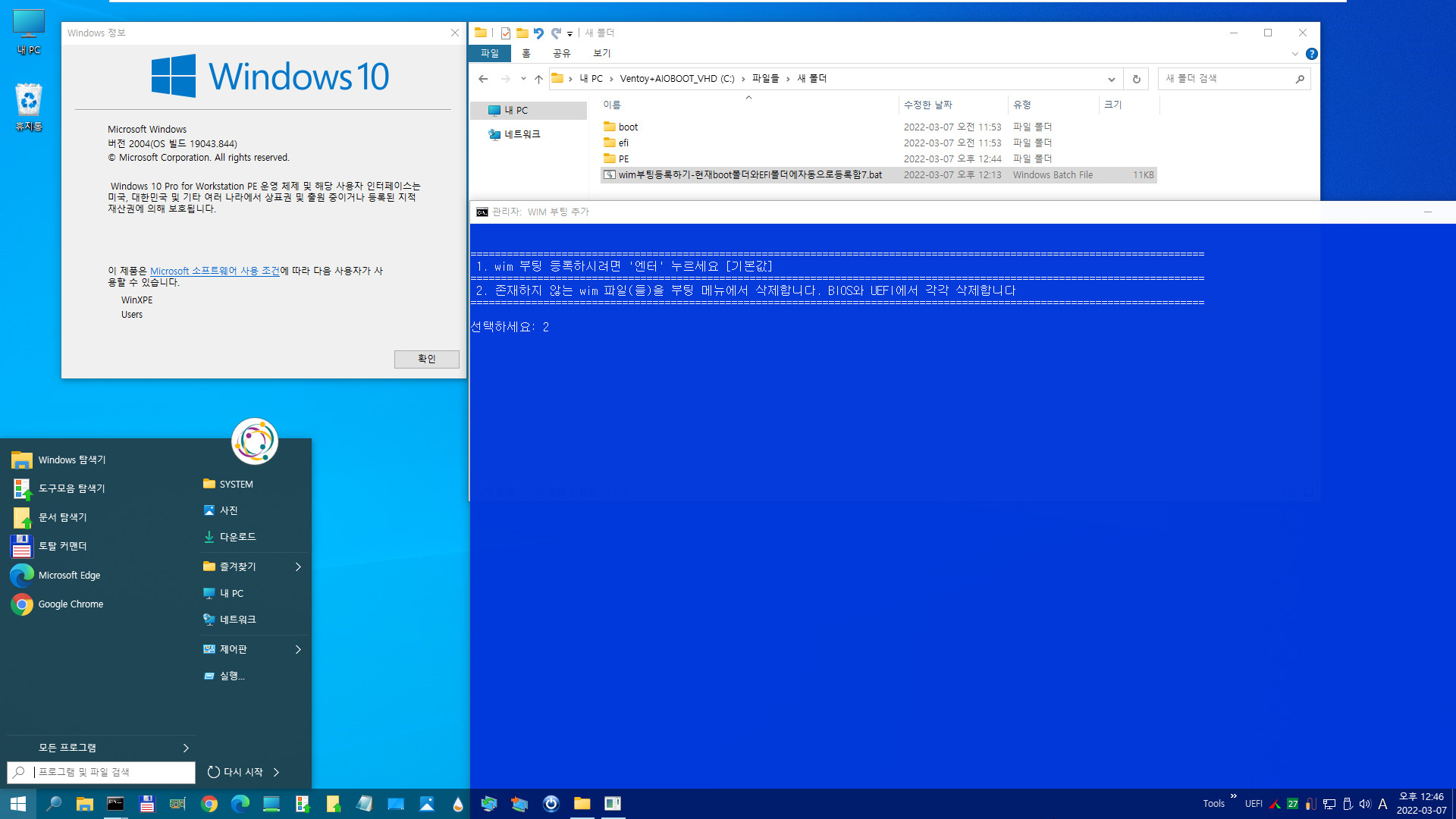Click the WIM 부팅 추가 title bar icon
Image resolution: width=1456 pixels, height=819 pixels.
tap(482, 210)
